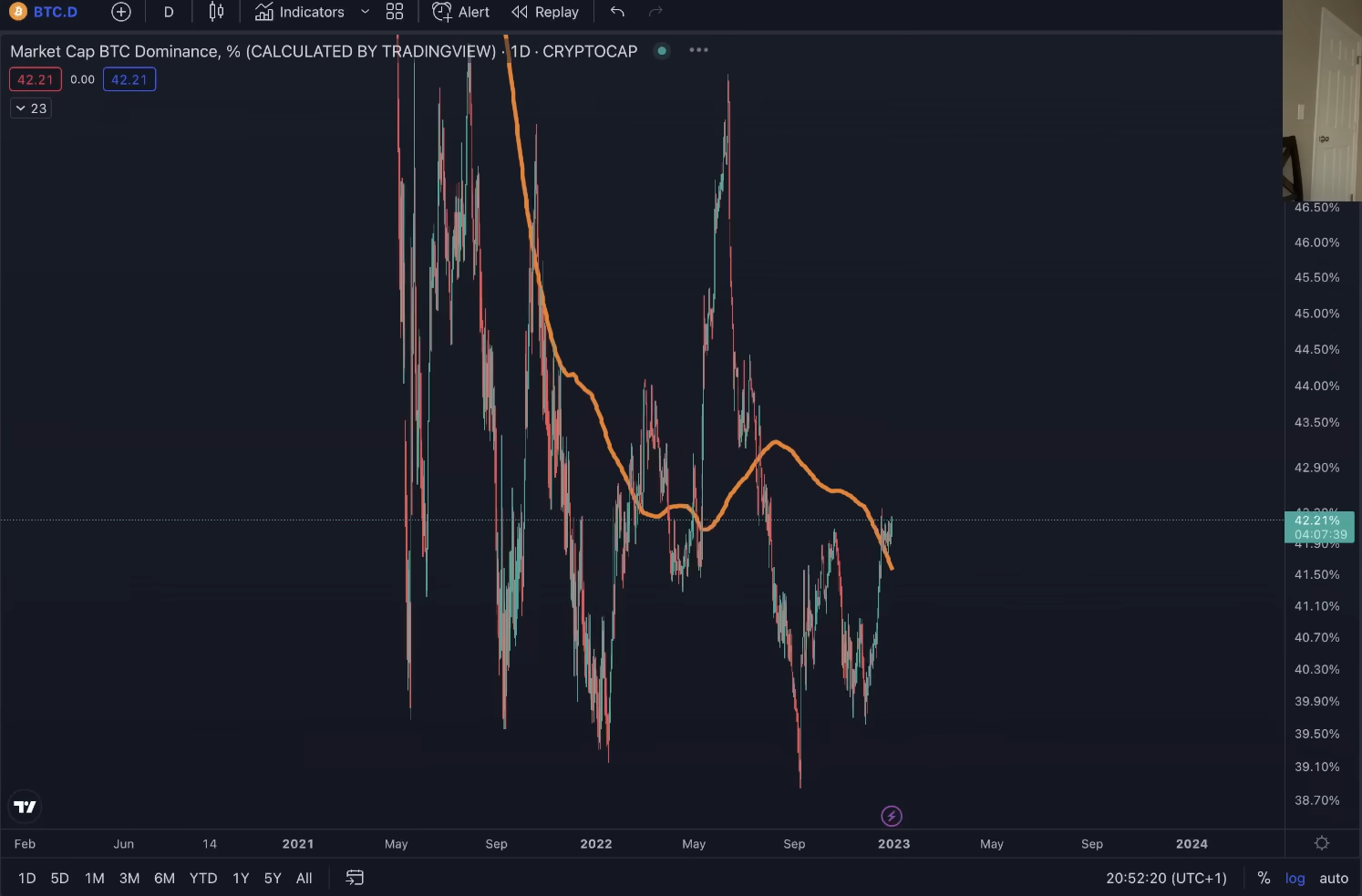Viewport: 1362px width, 896px height.
Task: Click the BTC.D symbol search button
Action: [x=46, y=12]
